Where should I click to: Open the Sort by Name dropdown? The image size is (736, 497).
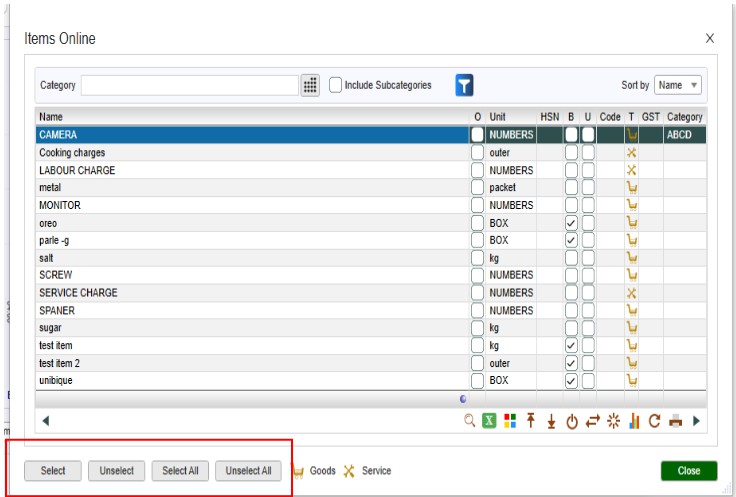click(678, 86)
